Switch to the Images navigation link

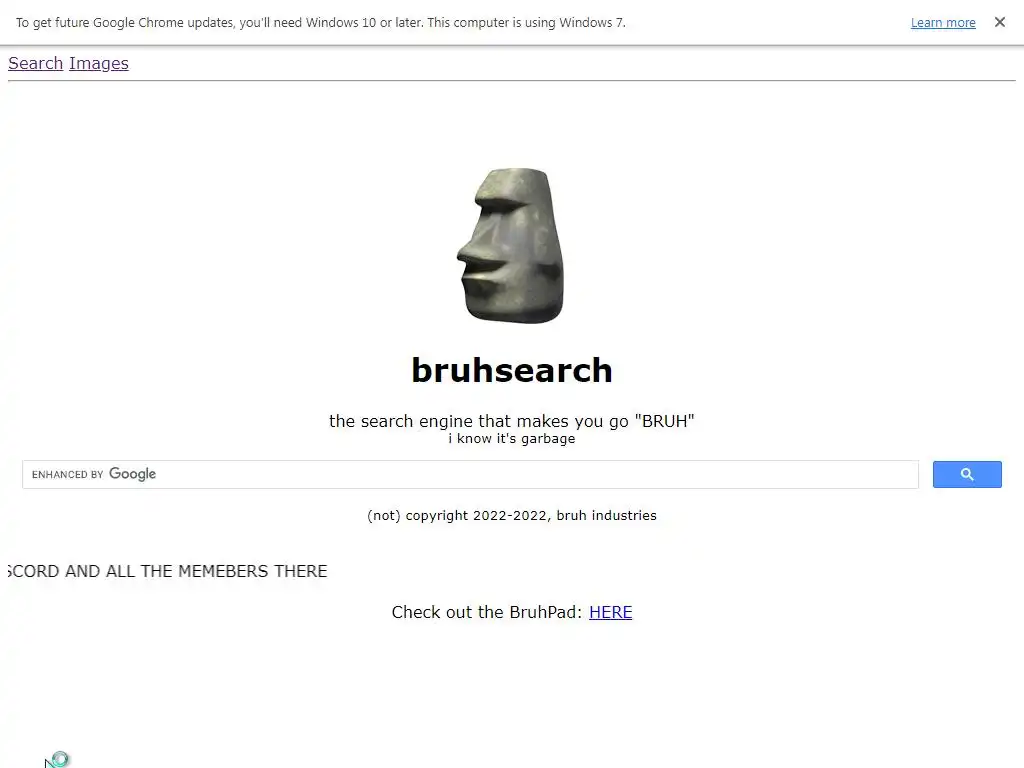[x=99, y=63]
